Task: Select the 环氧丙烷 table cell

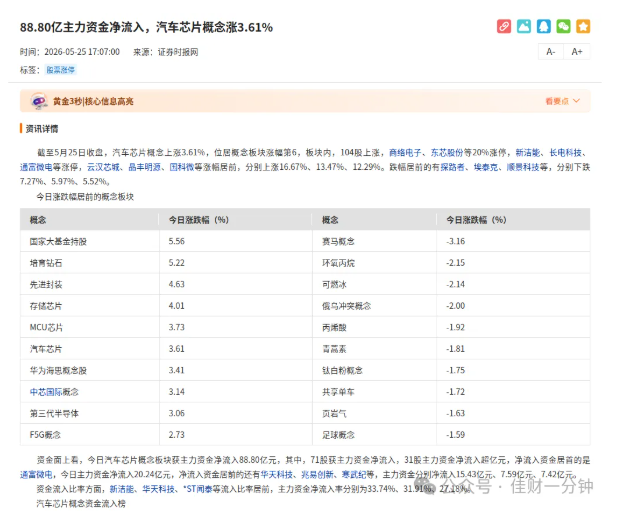Action: tap(374, 263)
